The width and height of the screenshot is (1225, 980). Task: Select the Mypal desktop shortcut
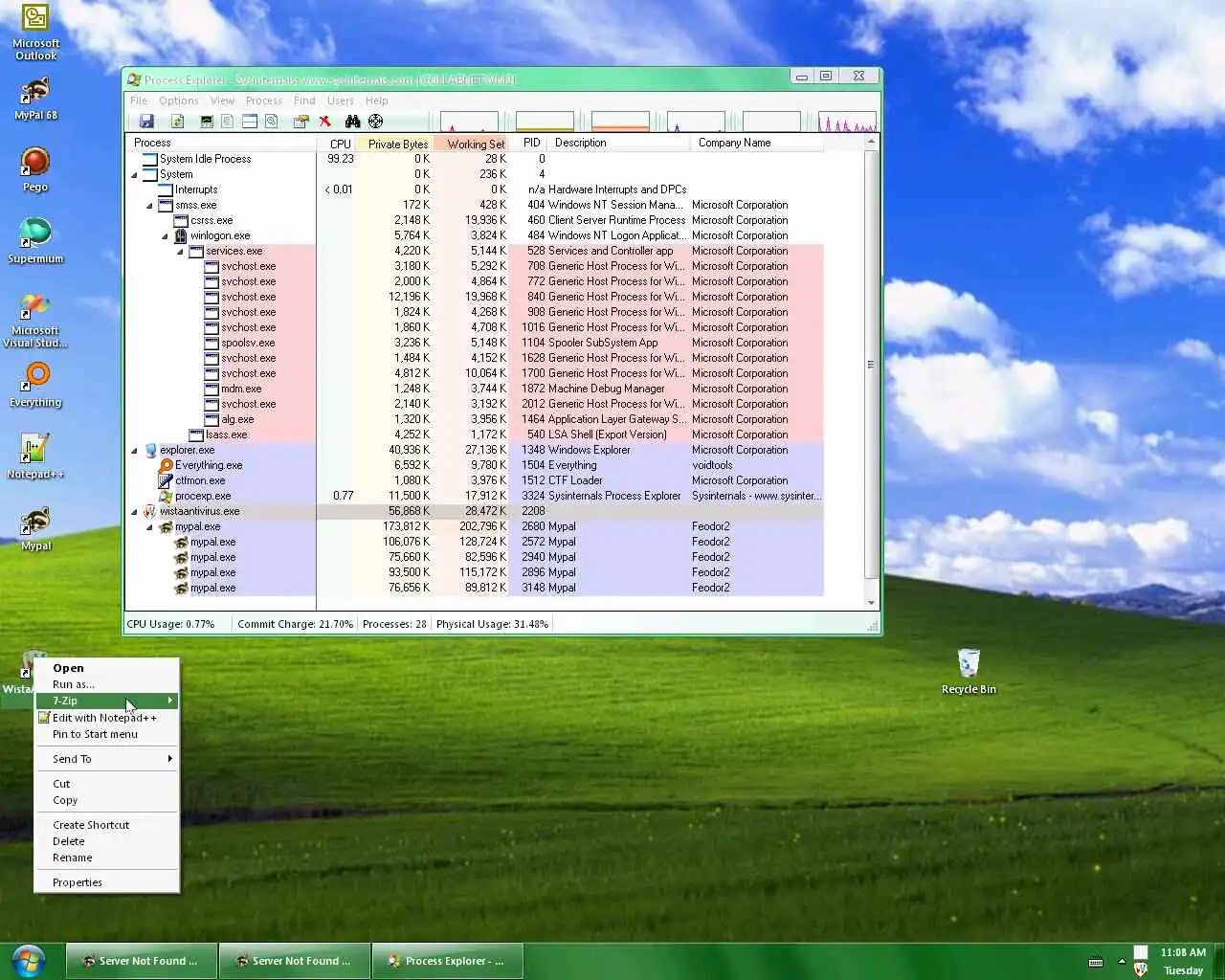35,529
